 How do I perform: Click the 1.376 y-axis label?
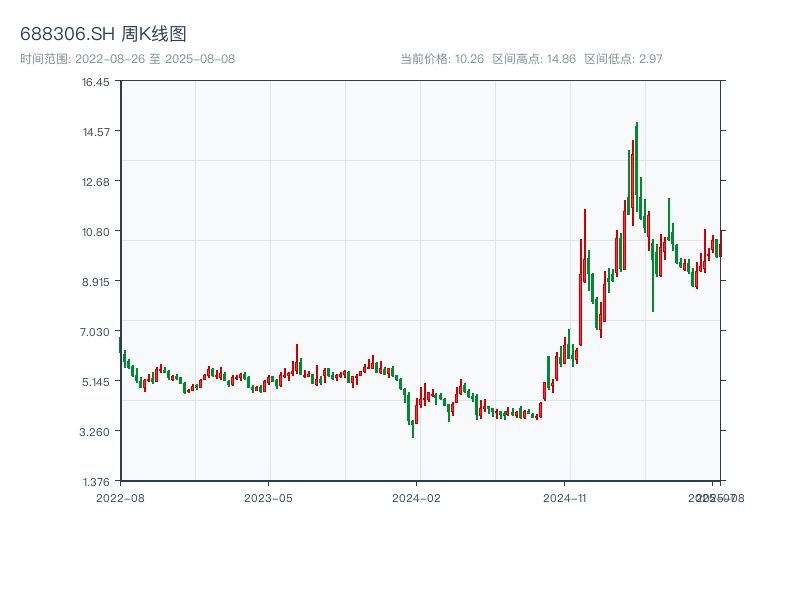96,482
